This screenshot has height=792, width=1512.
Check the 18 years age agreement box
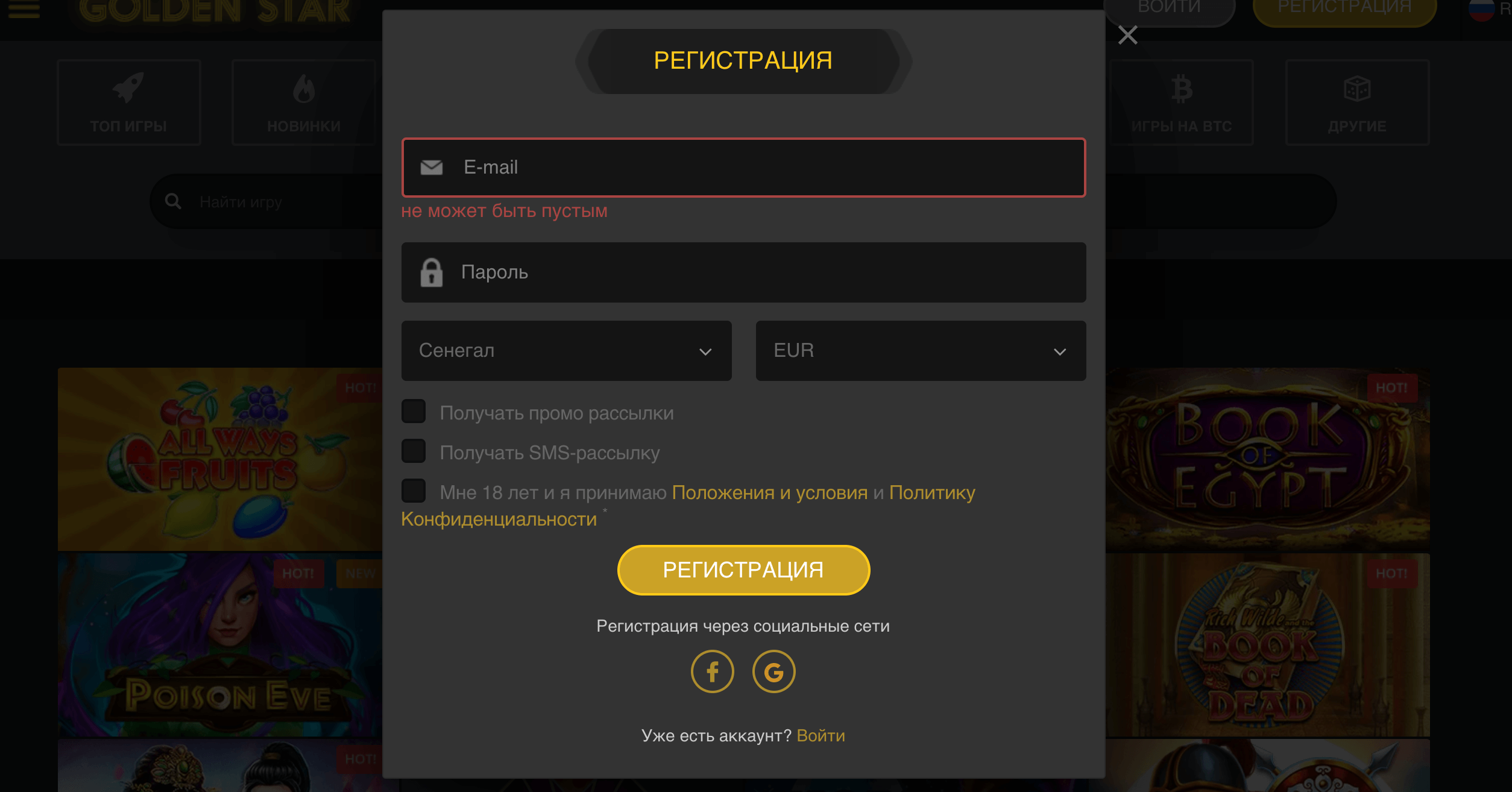pyautogui.click(x=414, y=491)
